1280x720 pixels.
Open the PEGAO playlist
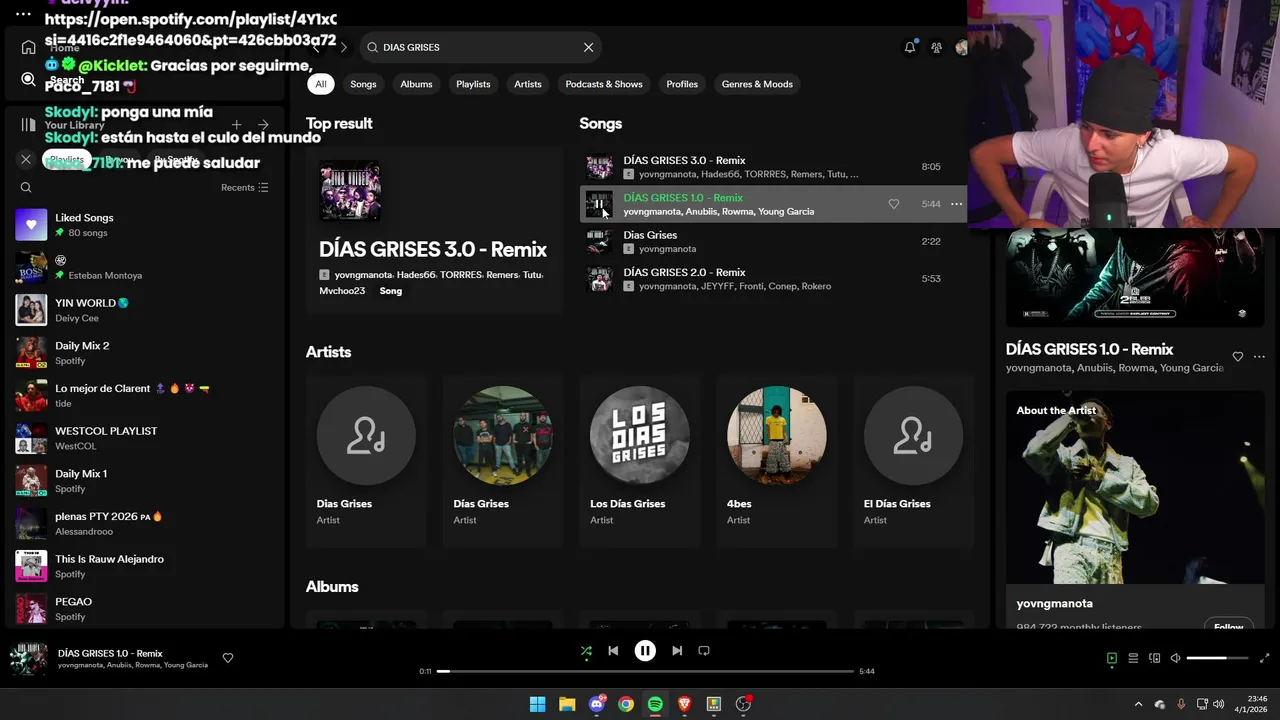pyautogui.click(x=145, y=609)
